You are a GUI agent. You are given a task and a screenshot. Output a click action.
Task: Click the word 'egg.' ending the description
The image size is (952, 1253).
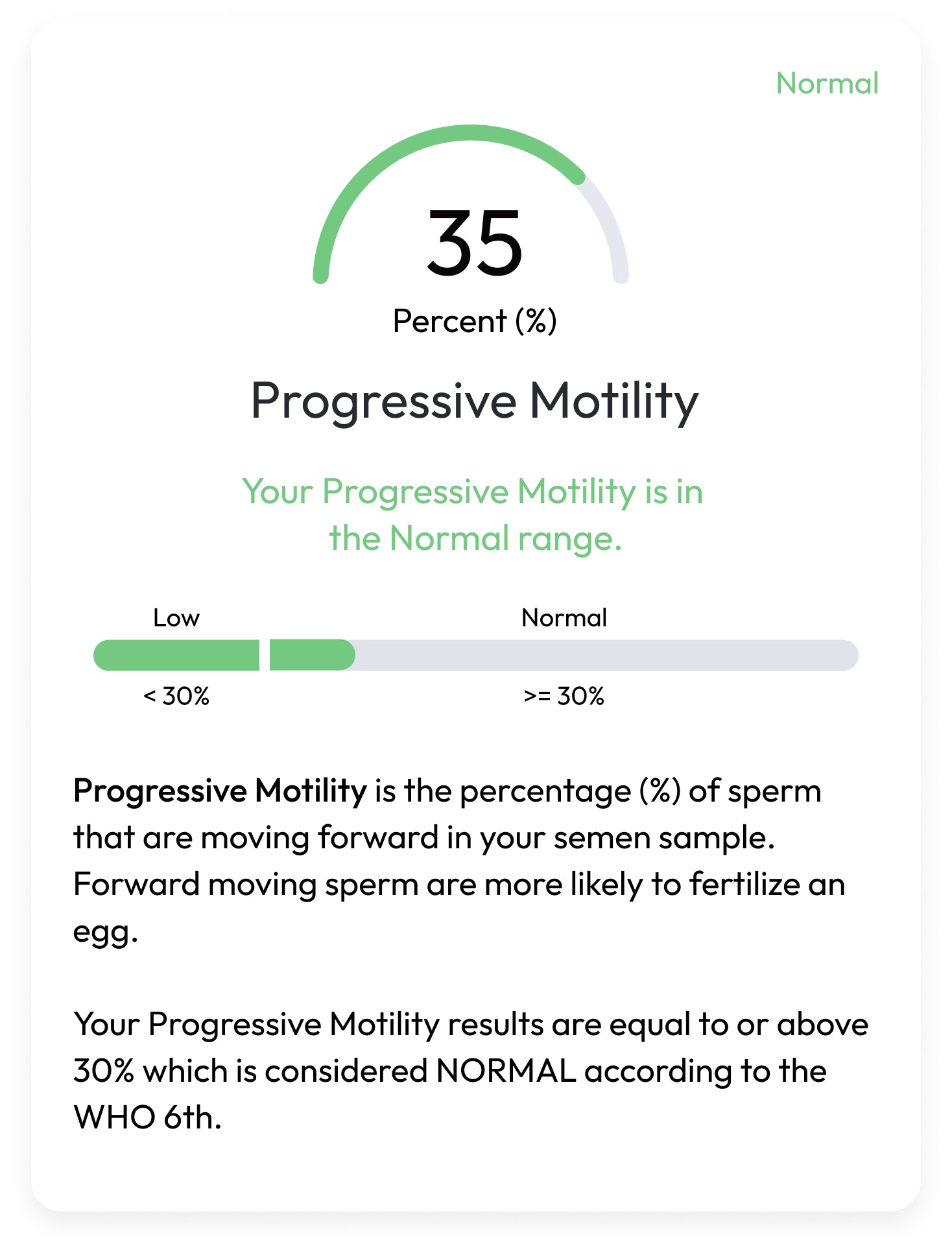click(106, 932)
